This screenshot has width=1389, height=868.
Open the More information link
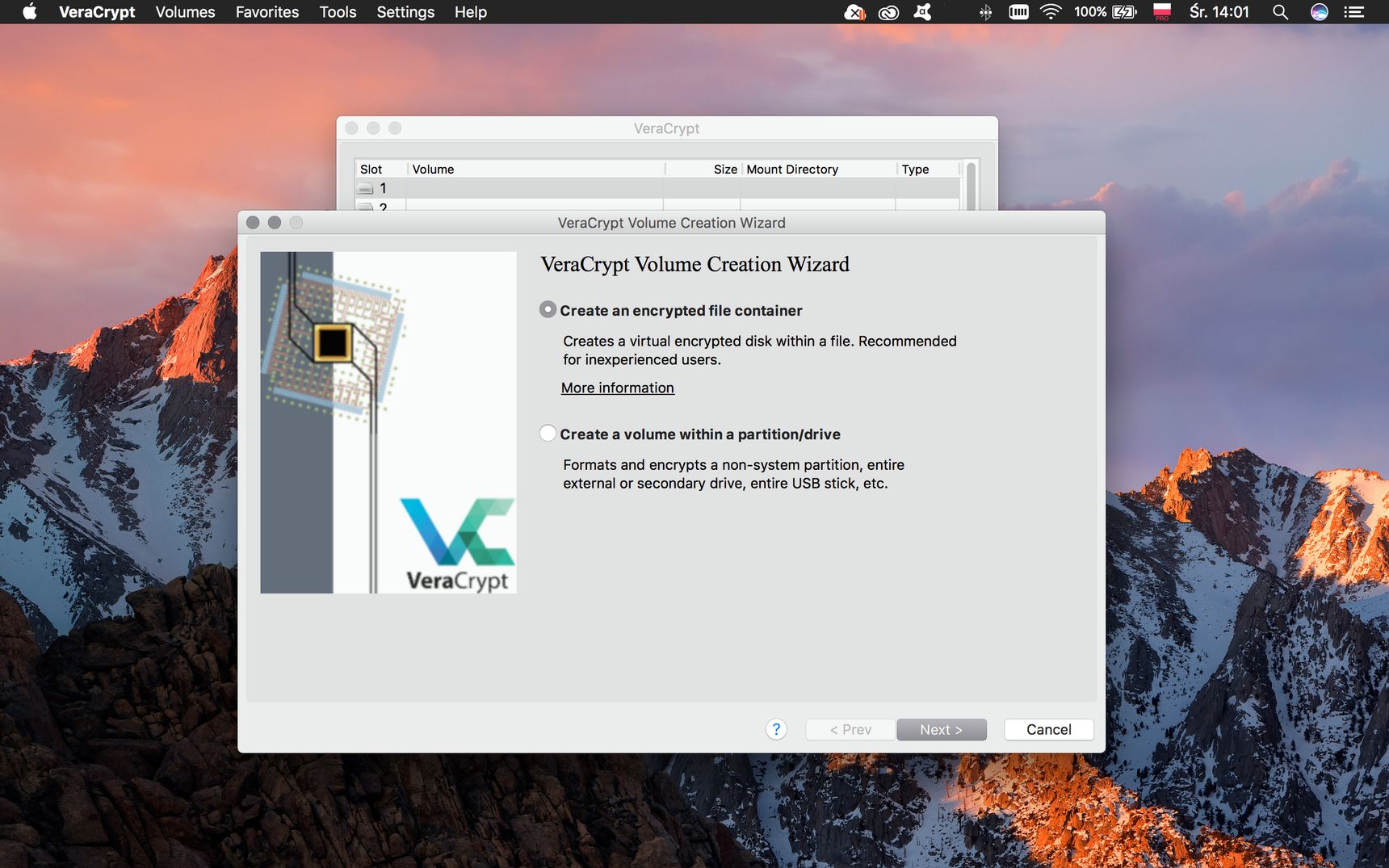click(x=618, y=388)
